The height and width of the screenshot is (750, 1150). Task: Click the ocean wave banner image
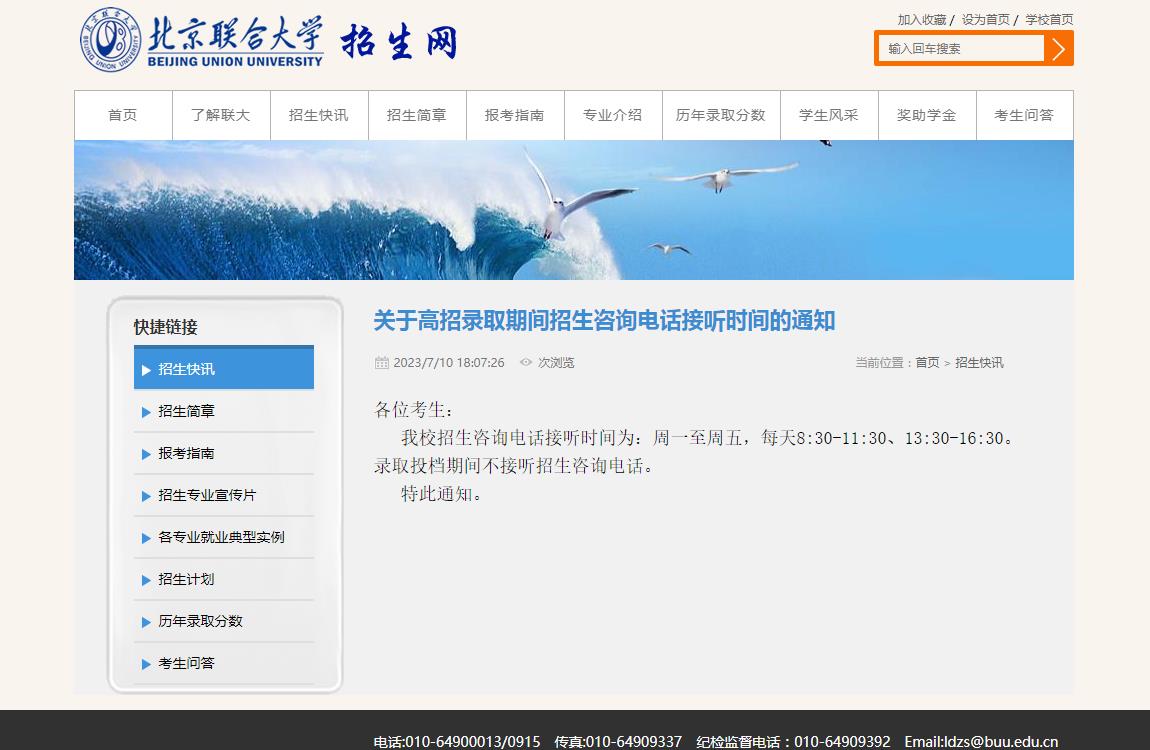pyautogui.click(x=574, y=210)
